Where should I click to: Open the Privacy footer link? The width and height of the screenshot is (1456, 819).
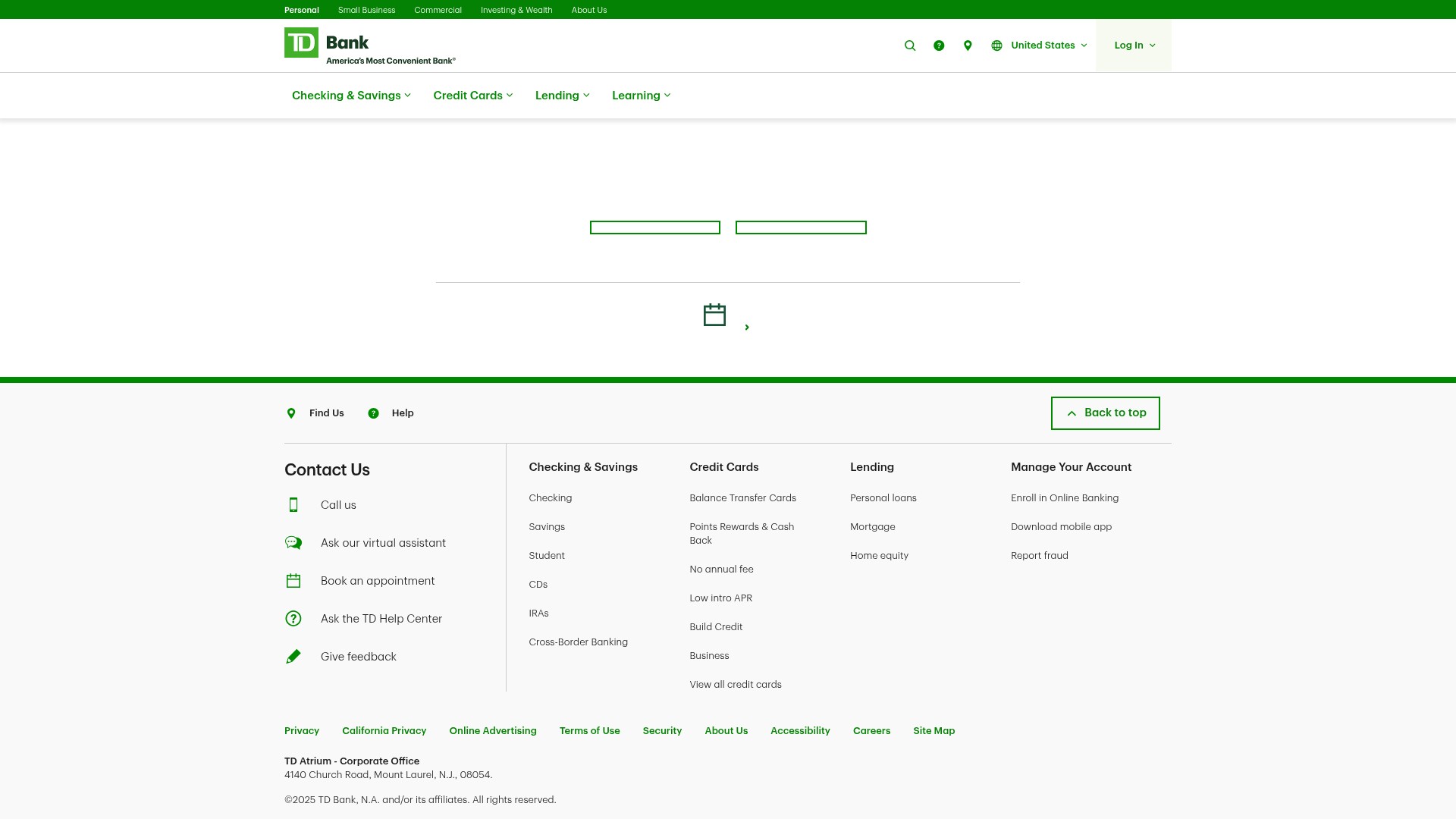tap(302, 731)
